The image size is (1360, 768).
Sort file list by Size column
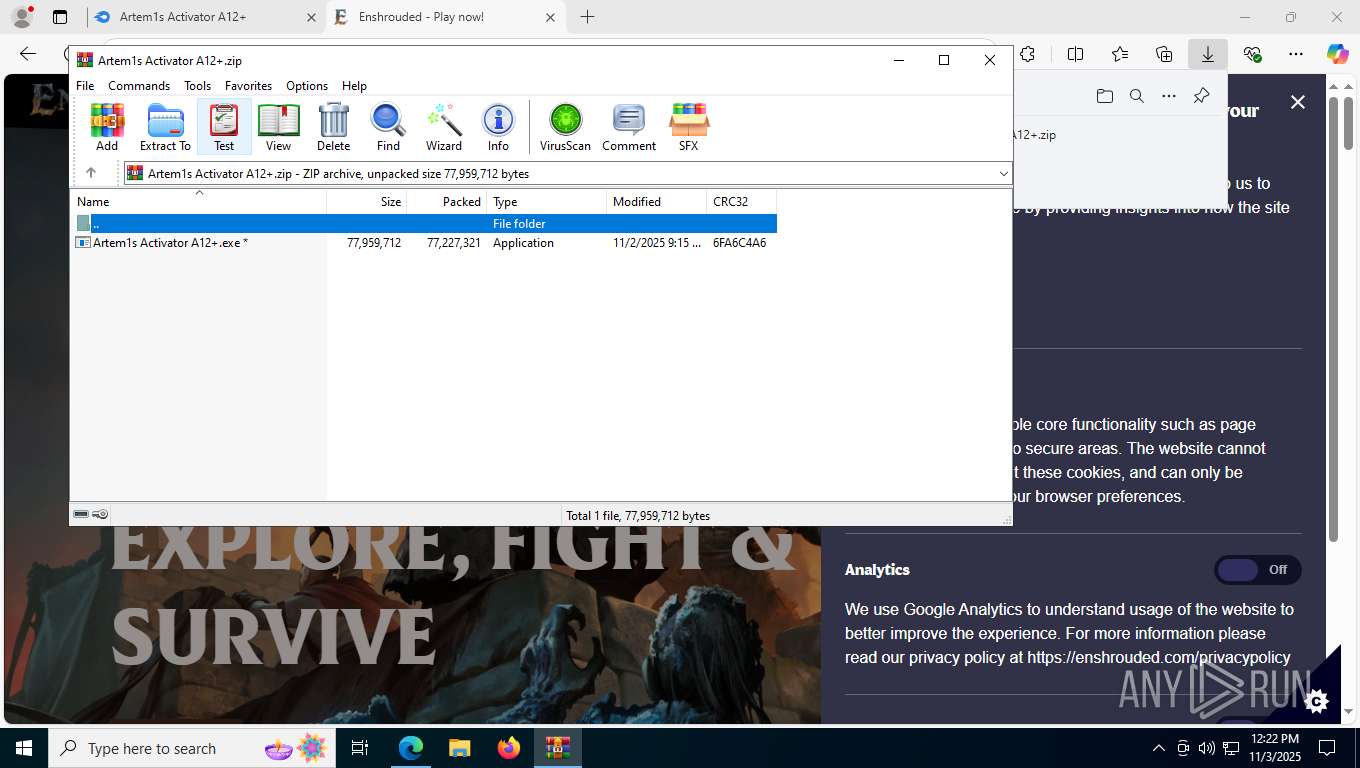click(x=367, y=202)
